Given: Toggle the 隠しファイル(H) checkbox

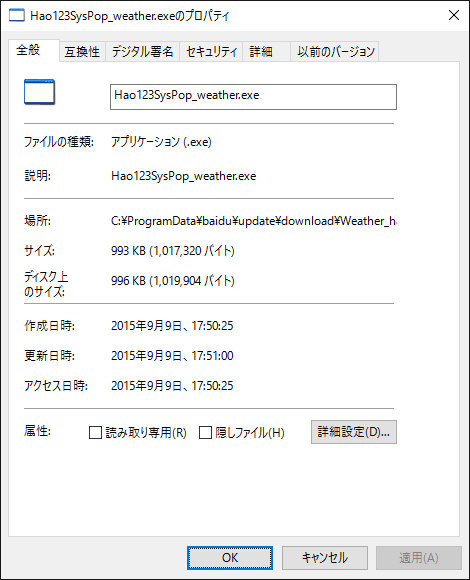Looking at the screenshot, I should click(205, 432).
